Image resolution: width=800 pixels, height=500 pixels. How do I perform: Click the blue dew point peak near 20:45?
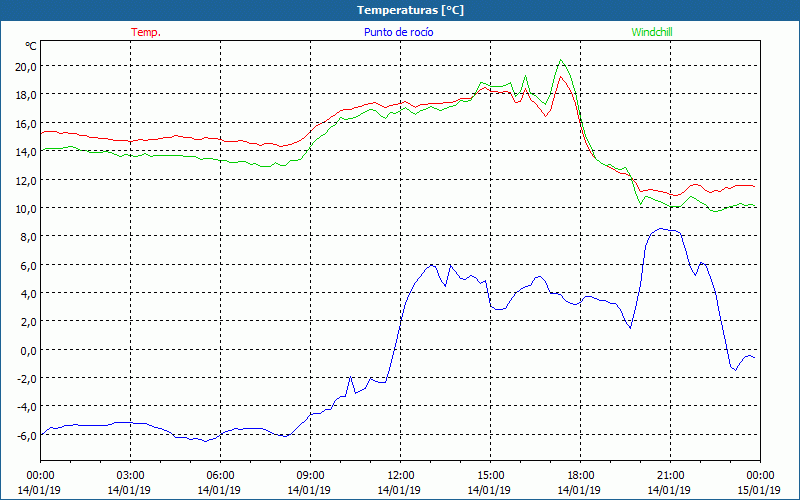click(661, 229)
